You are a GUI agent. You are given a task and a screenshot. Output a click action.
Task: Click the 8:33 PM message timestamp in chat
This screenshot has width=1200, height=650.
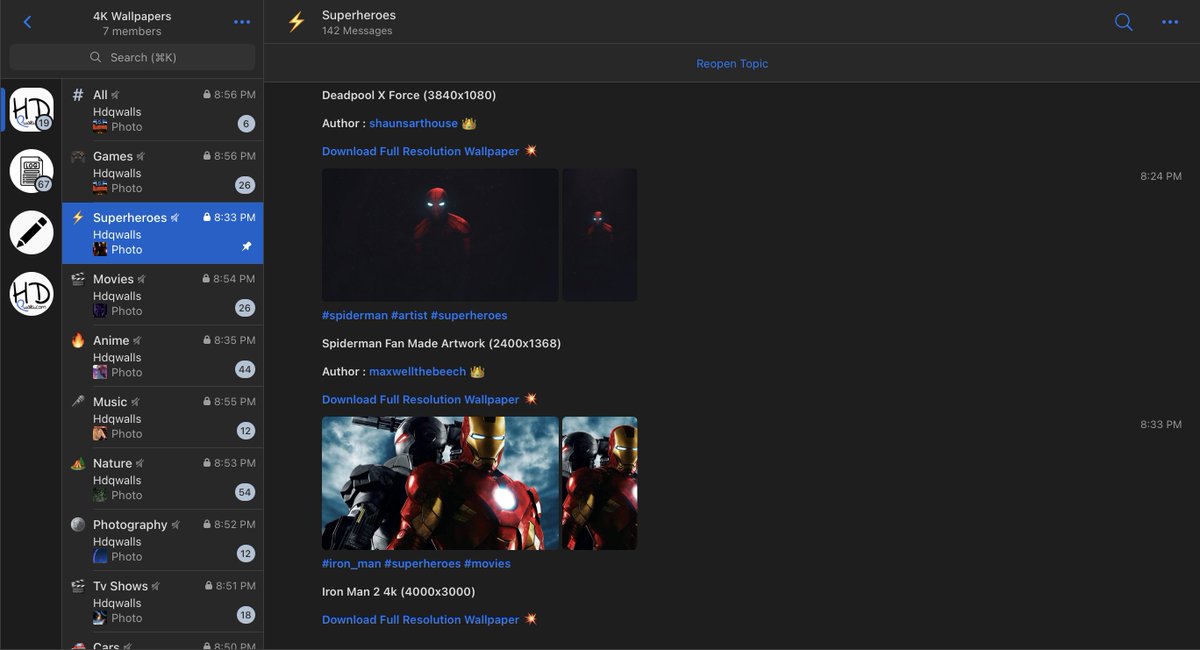(1161, 424)
